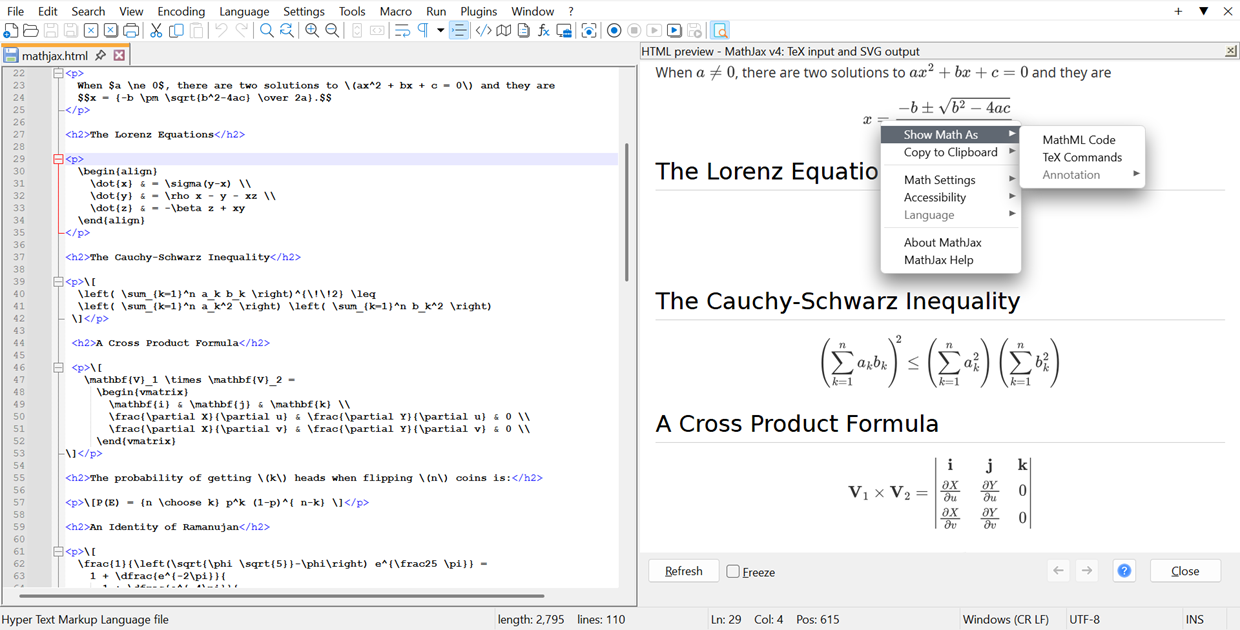Open the Document Map icon
Viewport: 1240px width, 630px height.
click(x=504, y=31)
